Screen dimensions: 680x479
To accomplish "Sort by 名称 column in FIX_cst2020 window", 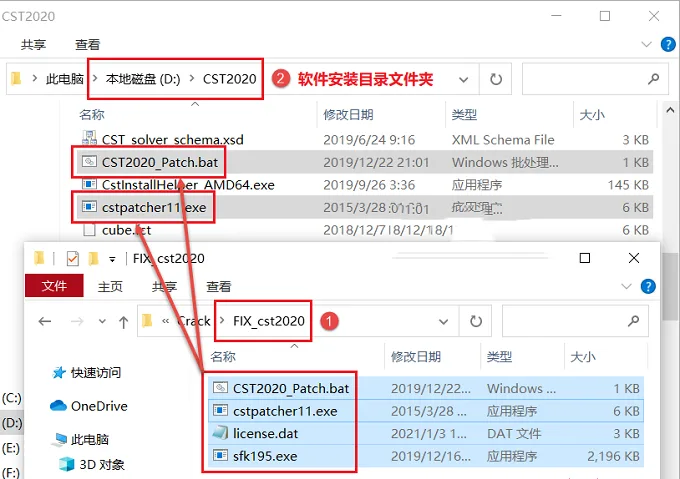I will (223, 357).
